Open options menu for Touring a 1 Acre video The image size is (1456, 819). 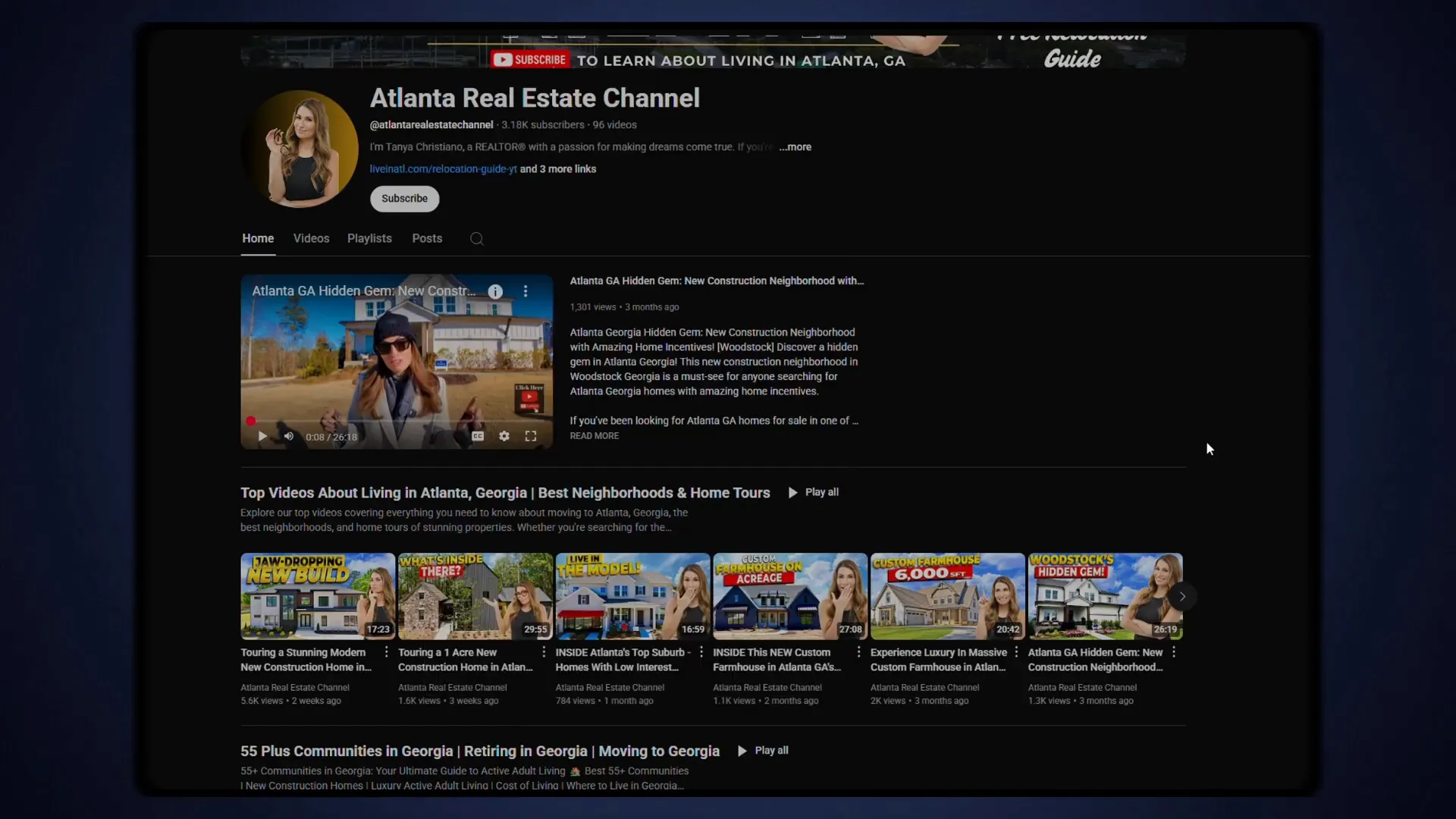click(x=544, y=652)
